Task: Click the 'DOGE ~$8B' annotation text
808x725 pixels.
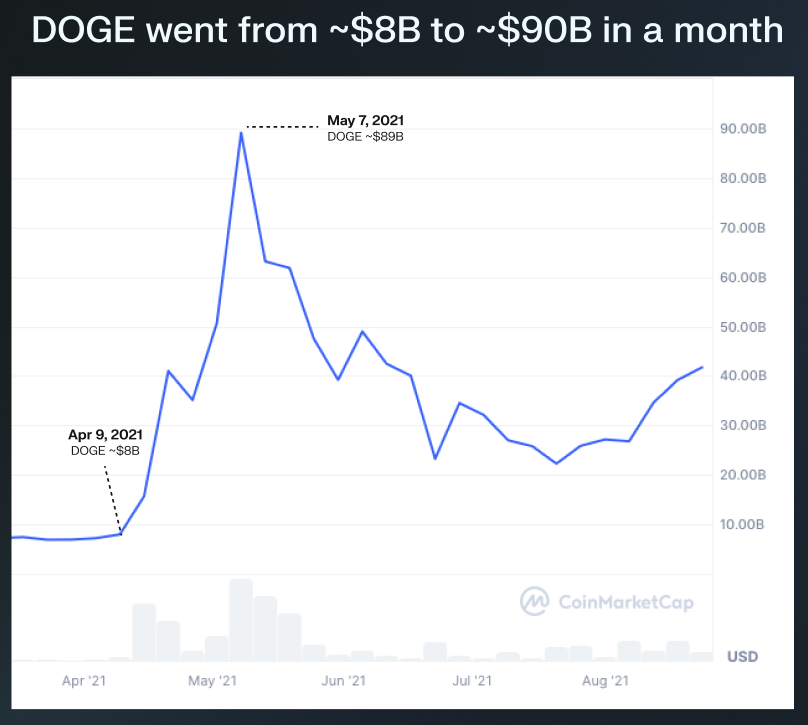Action: click(105, 451)
